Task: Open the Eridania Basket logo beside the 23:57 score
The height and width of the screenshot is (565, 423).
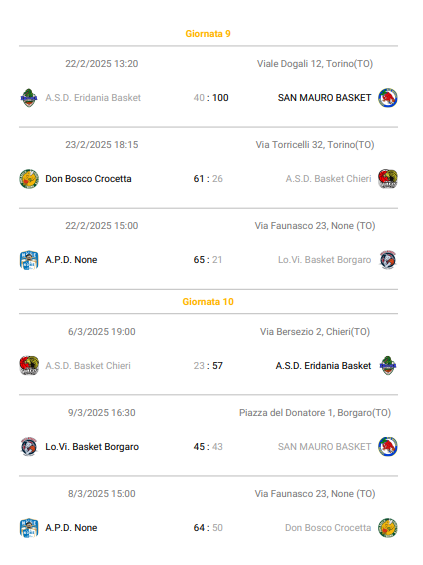Action: tap(388, 366)
